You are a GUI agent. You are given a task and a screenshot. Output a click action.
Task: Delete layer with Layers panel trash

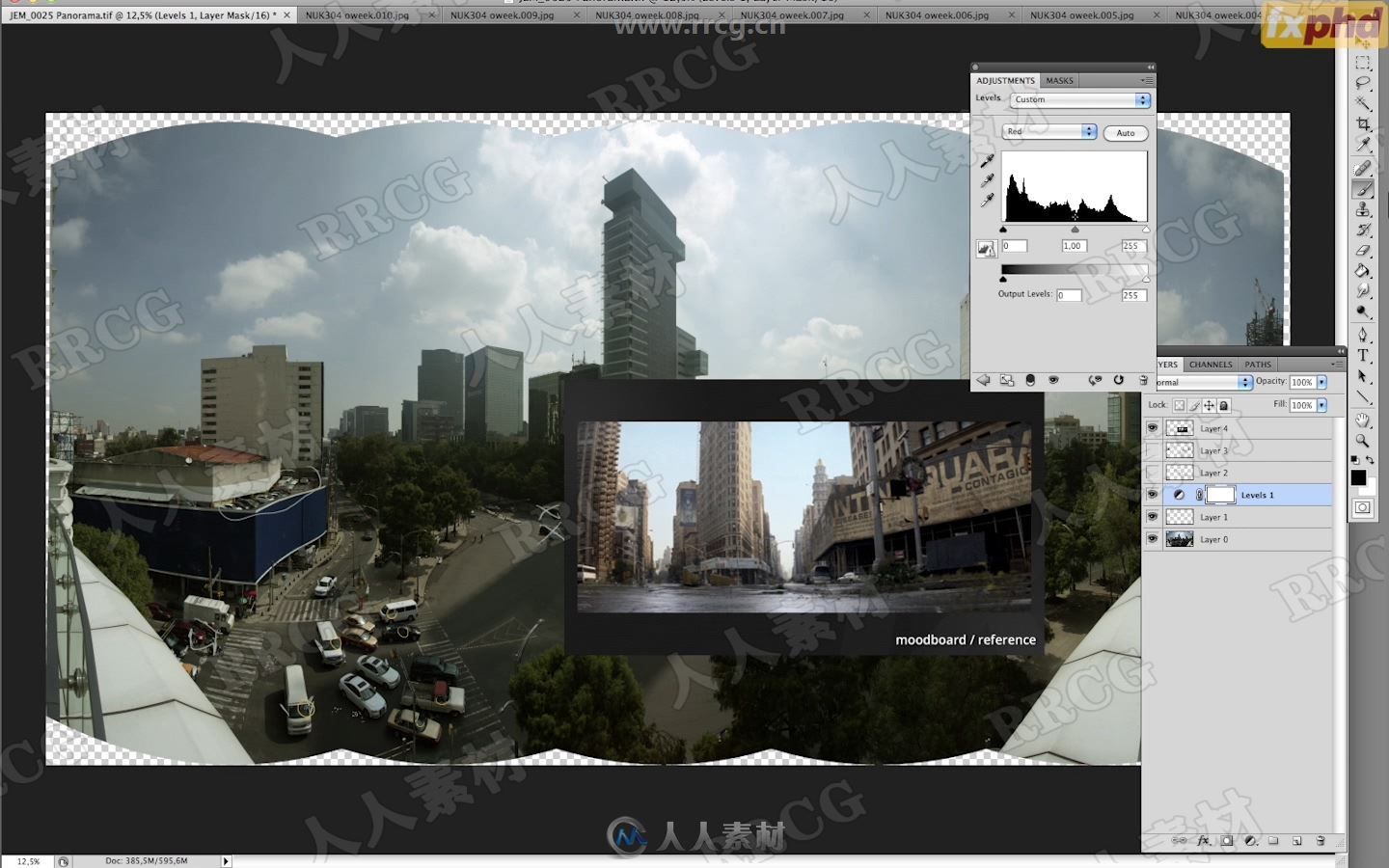1321,841
